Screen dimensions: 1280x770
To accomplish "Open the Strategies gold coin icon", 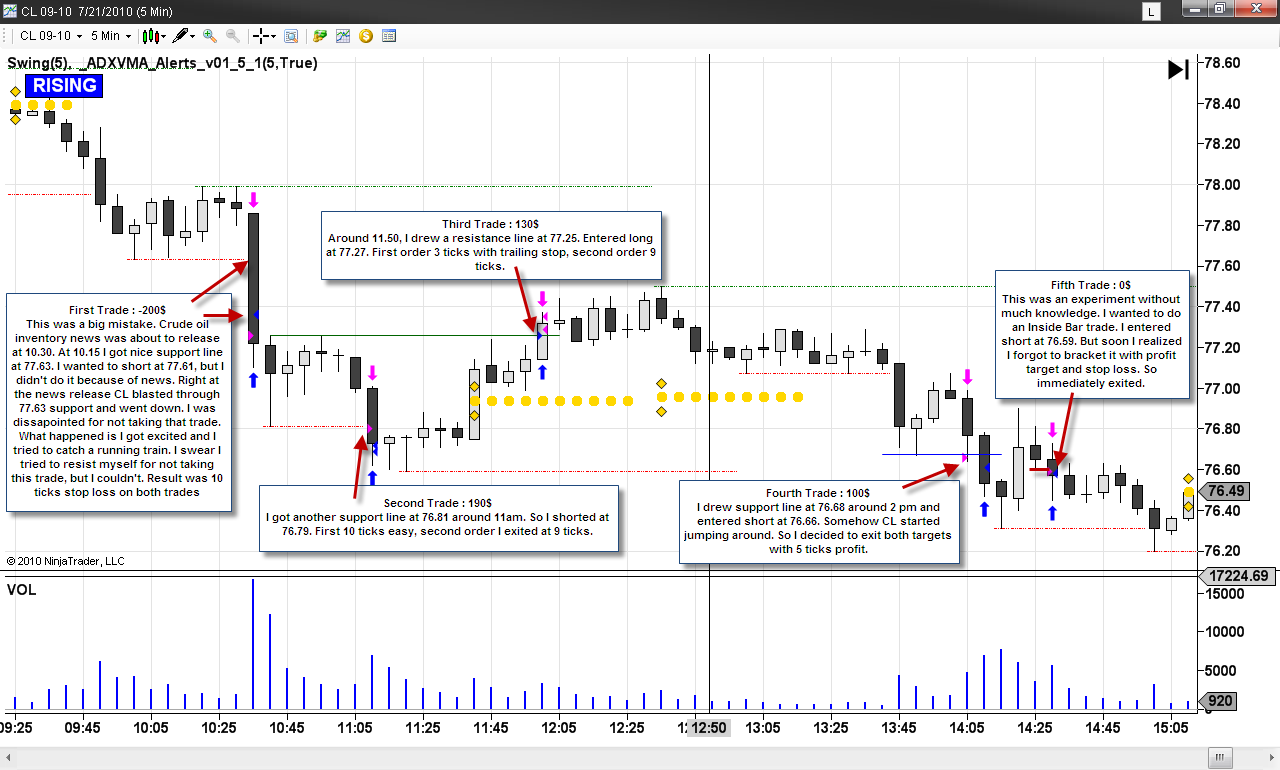I will click(x=366, y=36).
